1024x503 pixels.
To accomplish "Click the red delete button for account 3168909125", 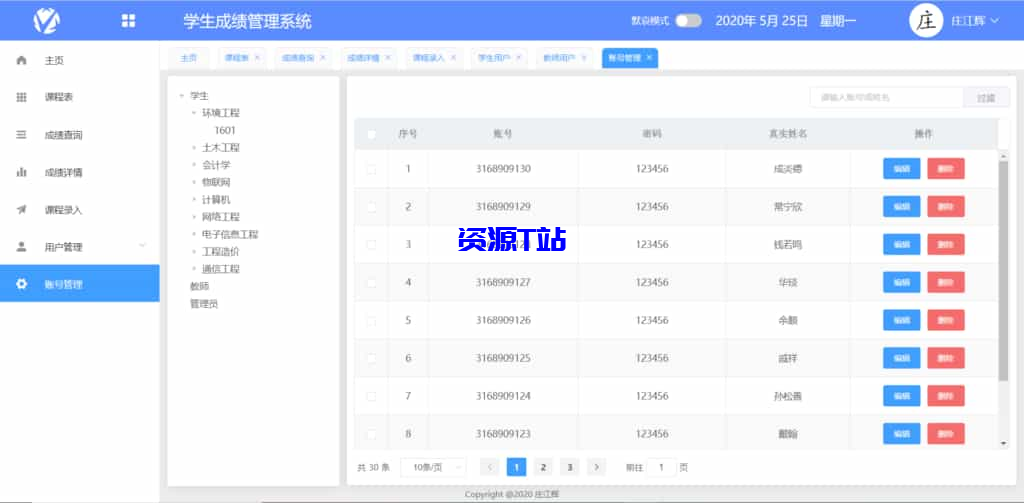I will 946,358.
